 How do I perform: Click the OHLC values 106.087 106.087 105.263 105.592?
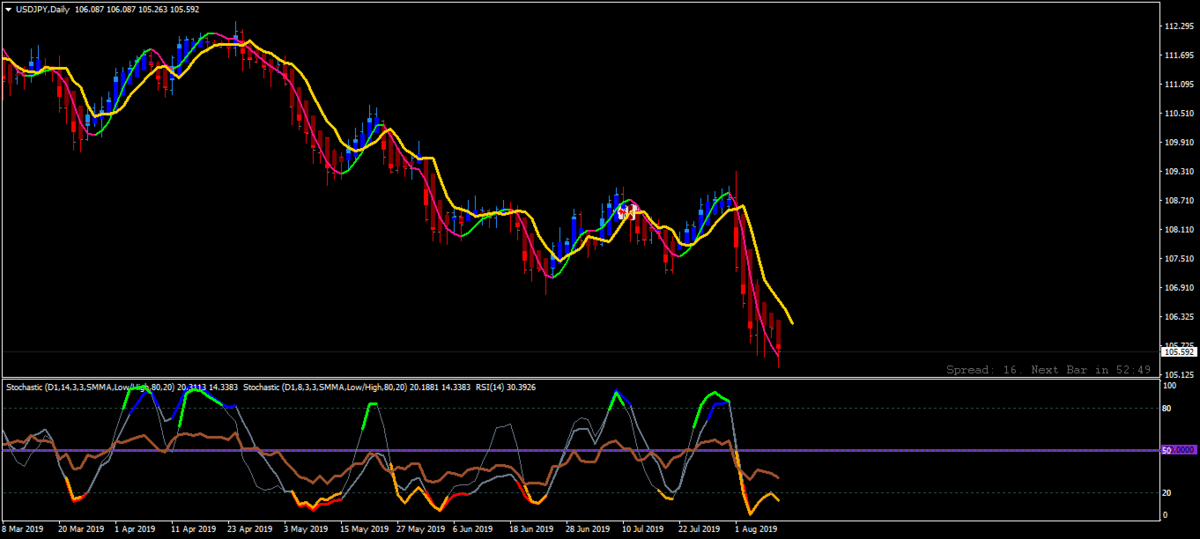[x=137, y=8]
